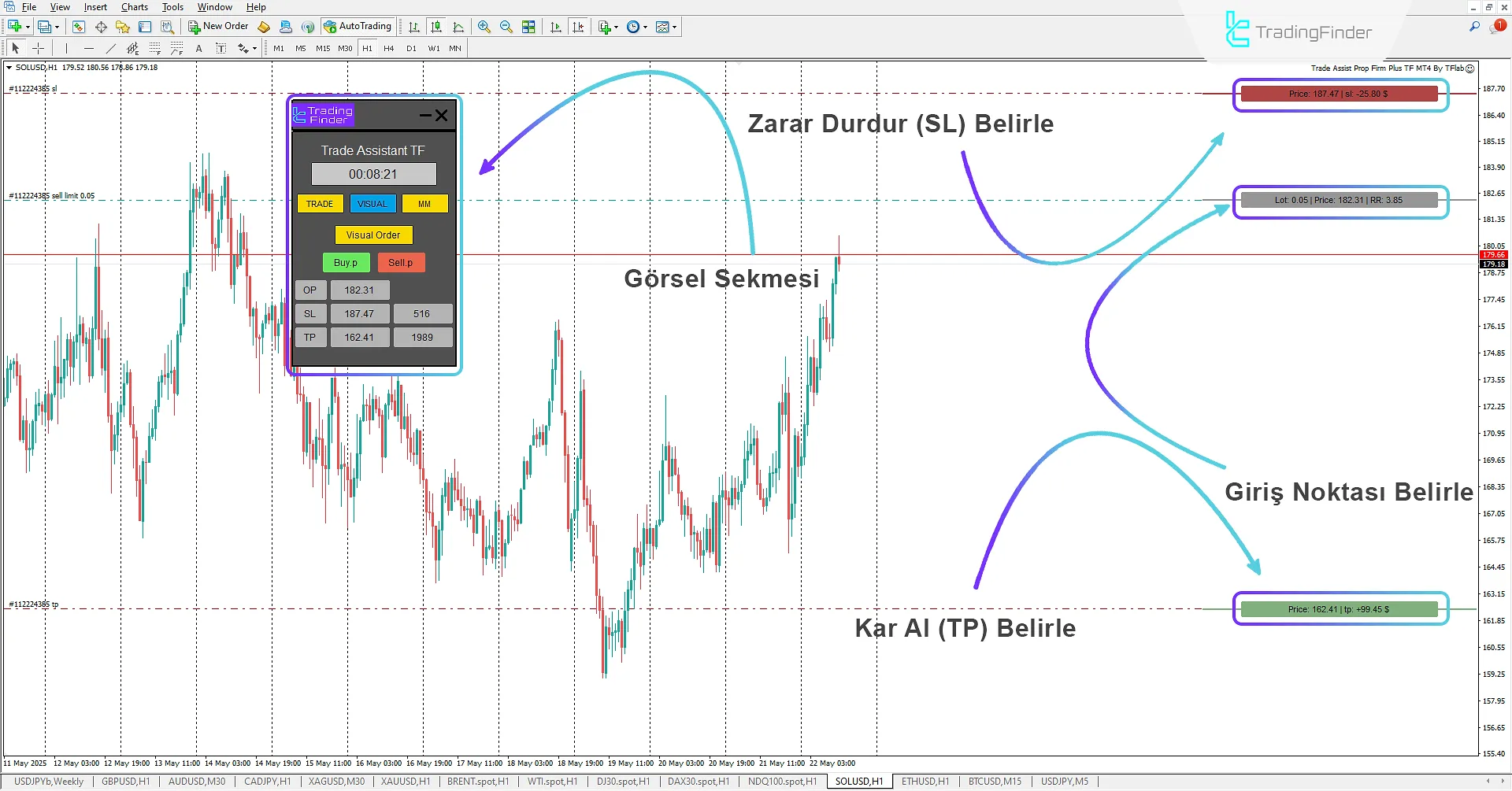Open the Window menu

(214, 7)
